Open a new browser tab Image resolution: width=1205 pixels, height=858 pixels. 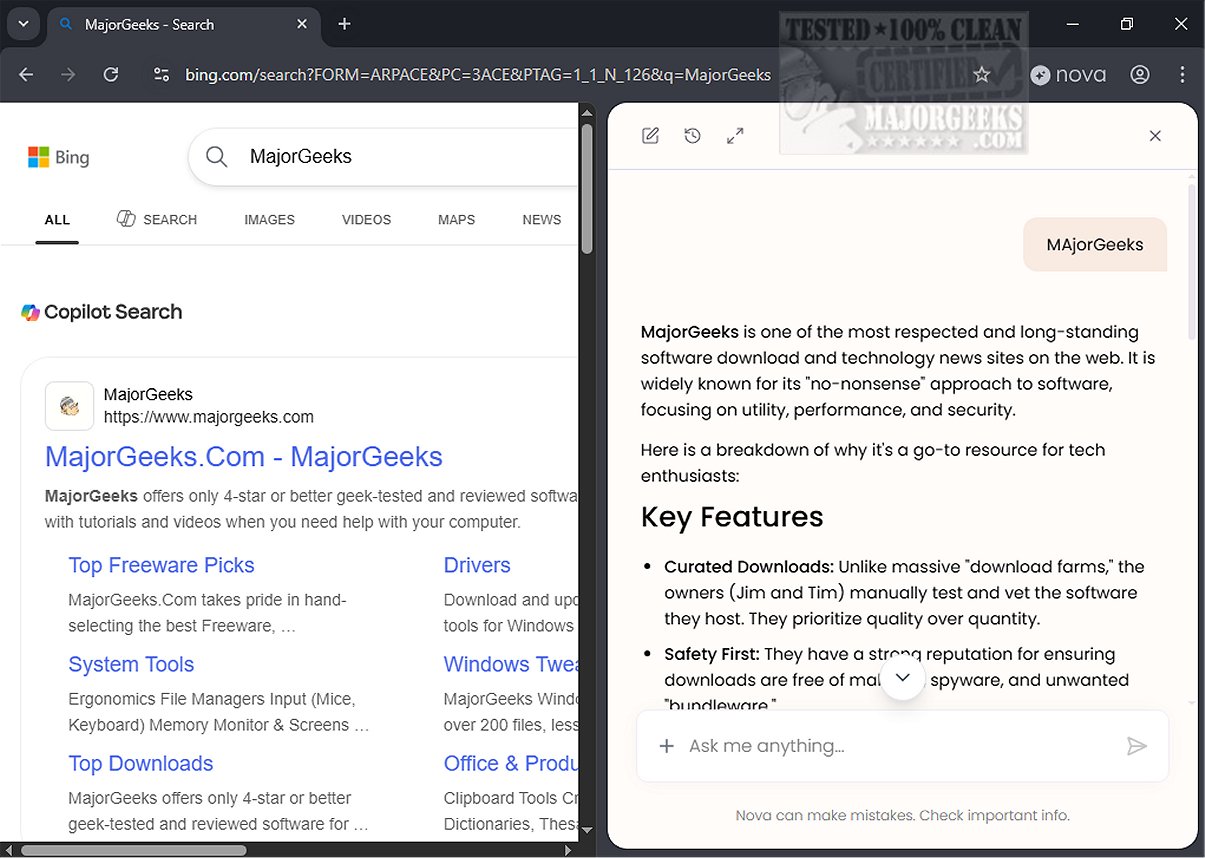(x=344, y=24)
